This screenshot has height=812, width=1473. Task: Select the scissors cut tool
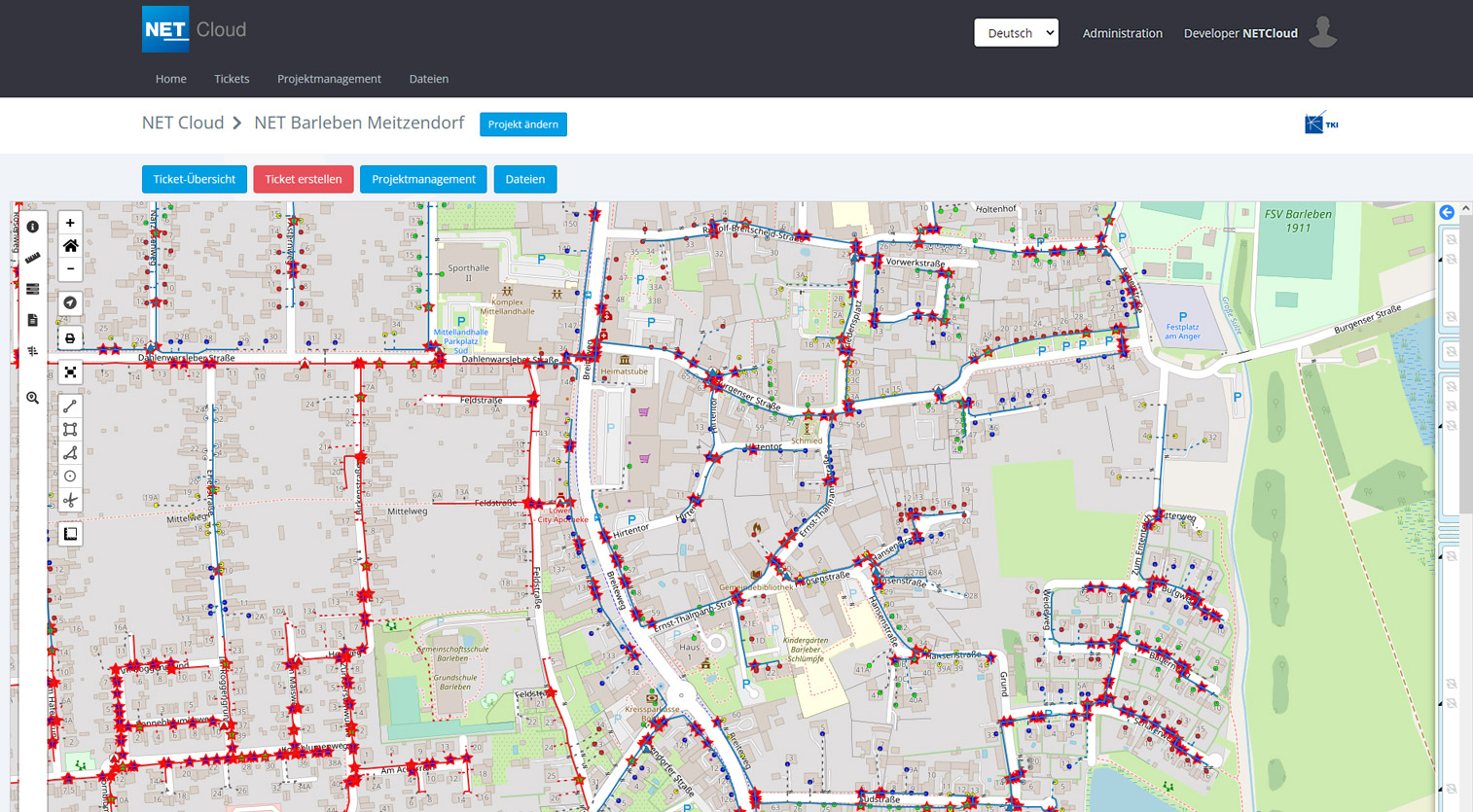tap(70, 501)
